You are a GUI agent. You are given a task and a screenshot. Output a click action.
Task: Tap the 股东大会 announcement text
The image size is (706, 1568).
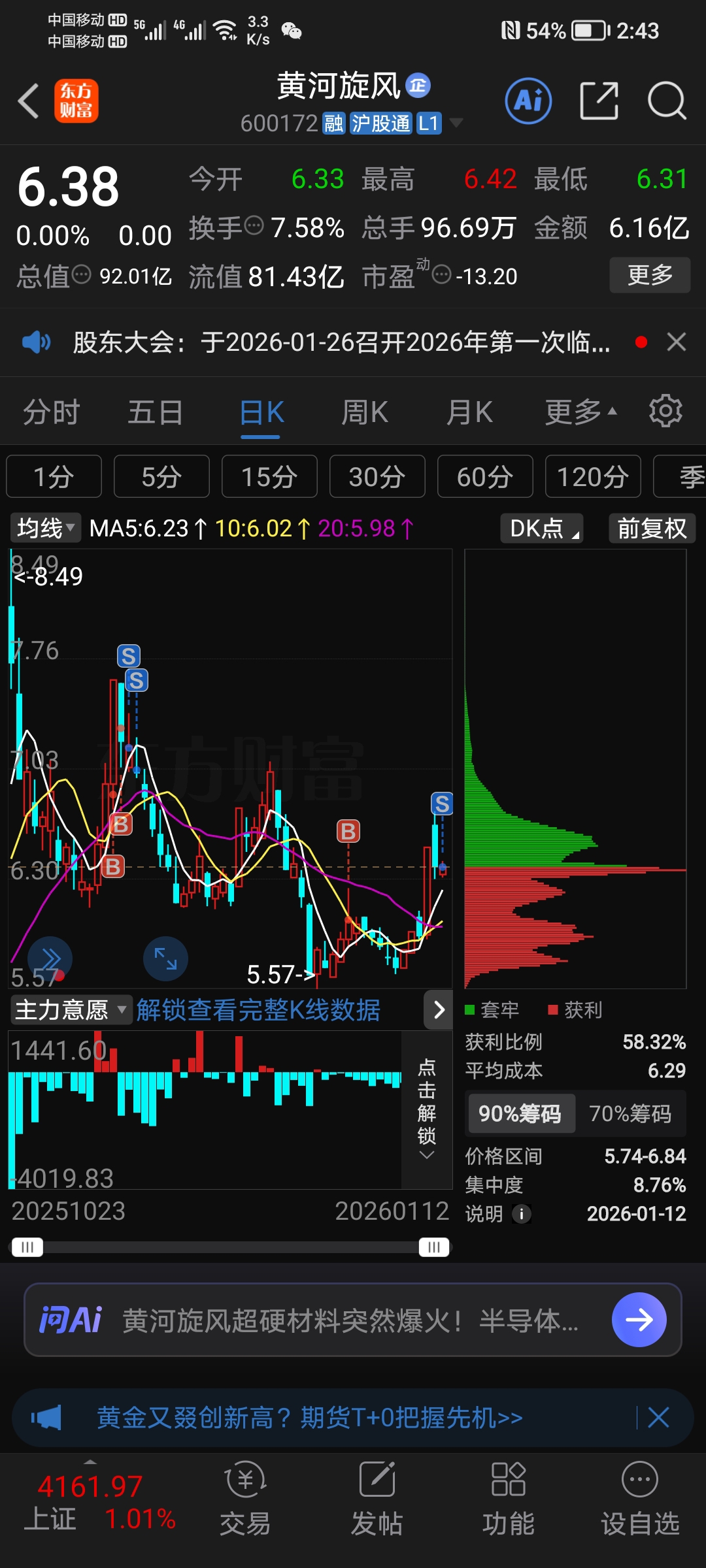[342, 342]
